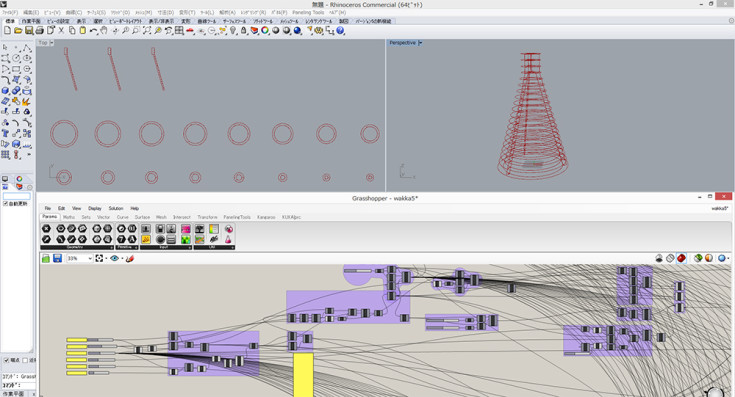Select the circle tool in left sidebar
Screen dimensions: 735x397
[16, 58]
